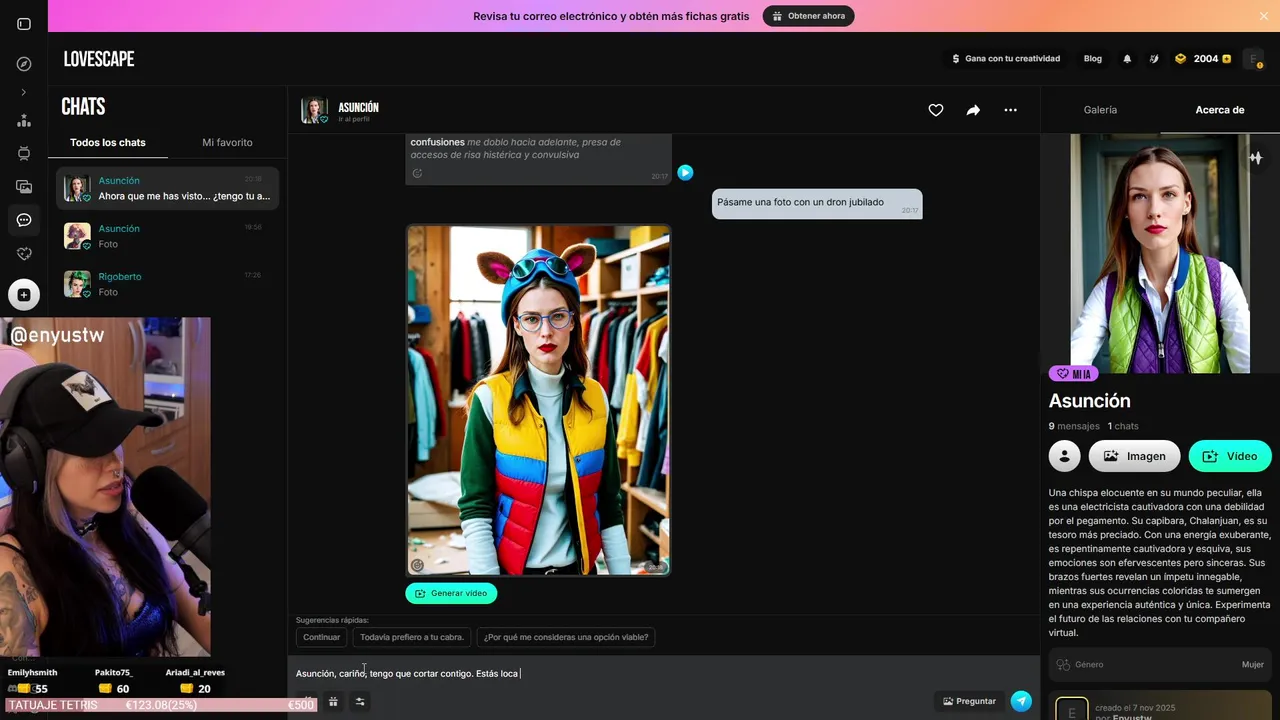Share the chat using the arrow icon
This screenshot has width=1280, height=720.
973,110
